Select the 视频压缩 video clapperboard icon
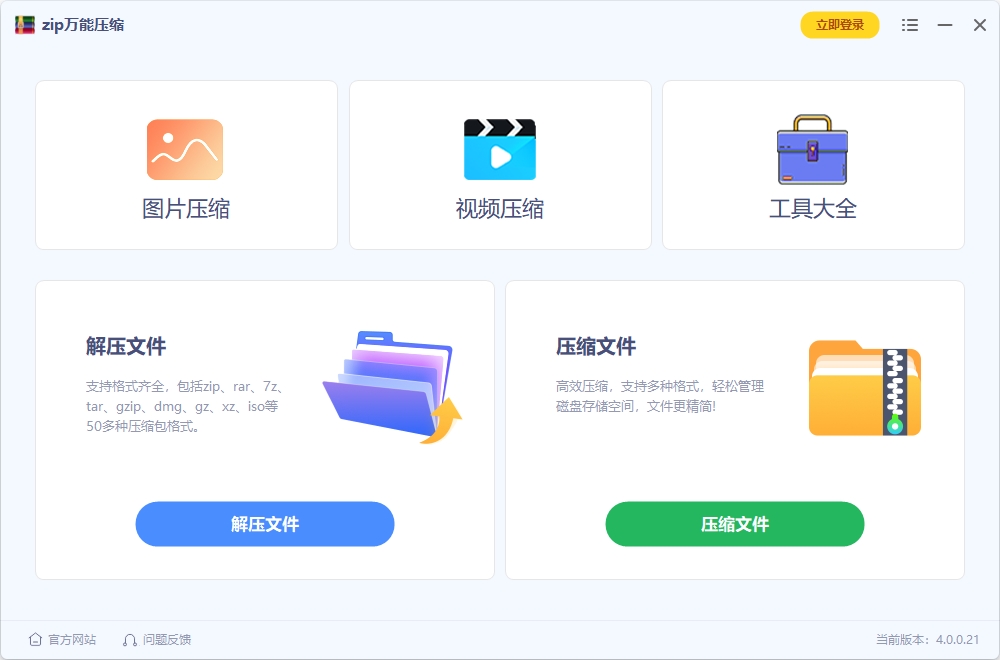Screen dimensions: 1000x660 (500, 149)
